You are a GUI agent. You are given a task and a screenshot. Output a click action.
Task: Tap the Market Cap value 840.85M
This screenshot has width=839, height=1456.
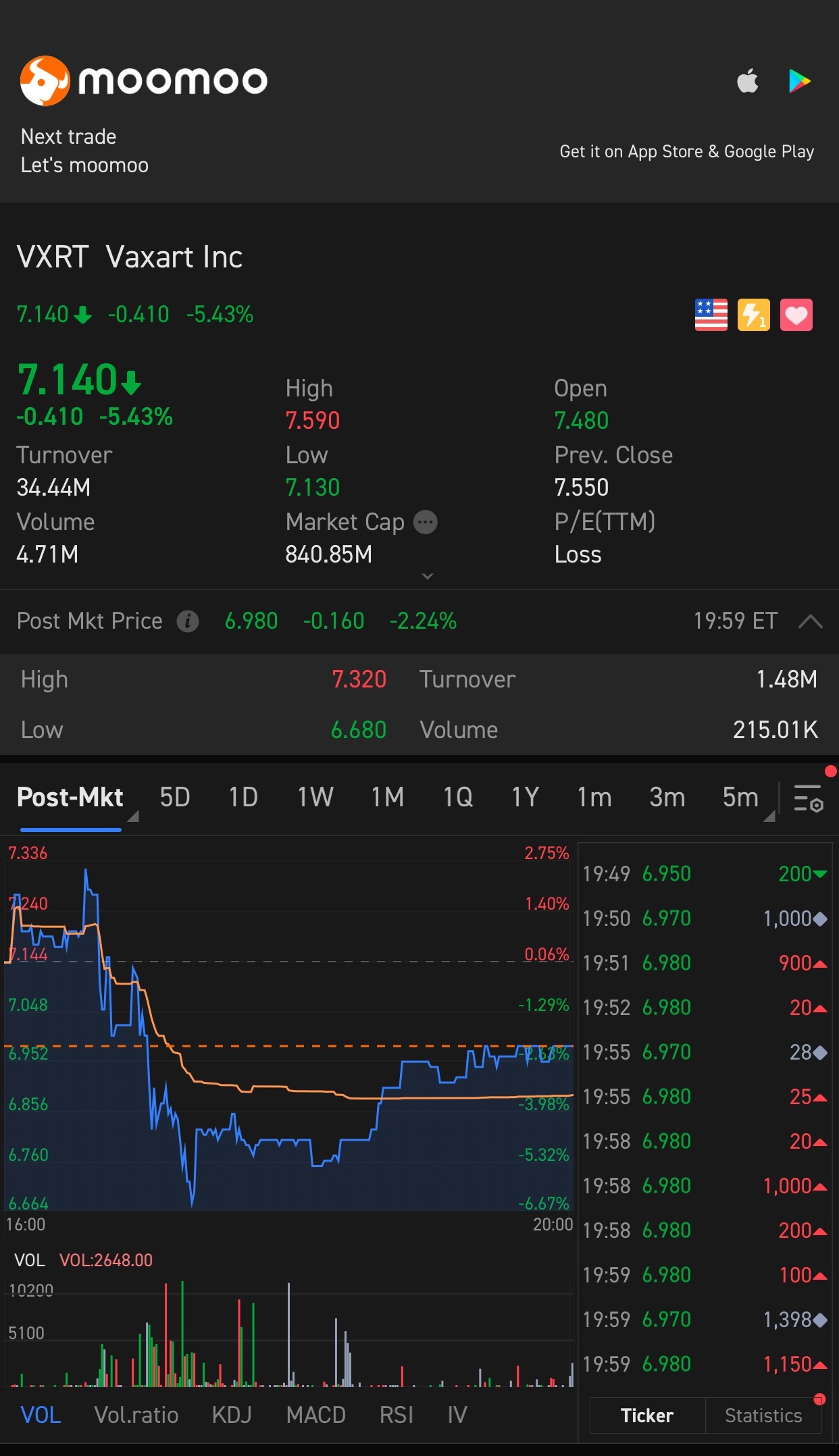[x=328, y=554]
